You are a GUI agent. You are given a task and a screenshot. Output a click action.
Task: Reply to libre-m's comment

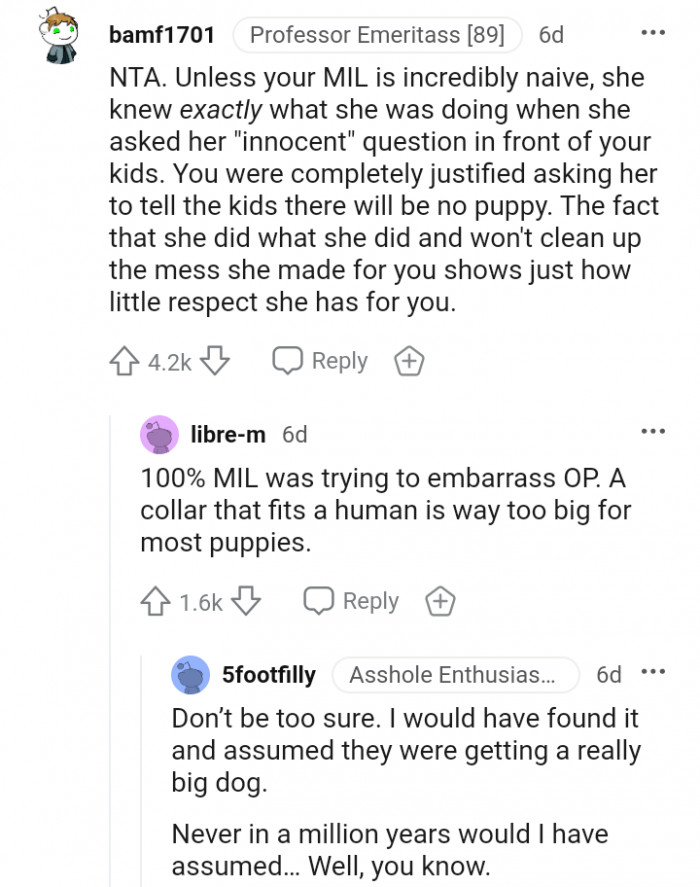(353, 602)
